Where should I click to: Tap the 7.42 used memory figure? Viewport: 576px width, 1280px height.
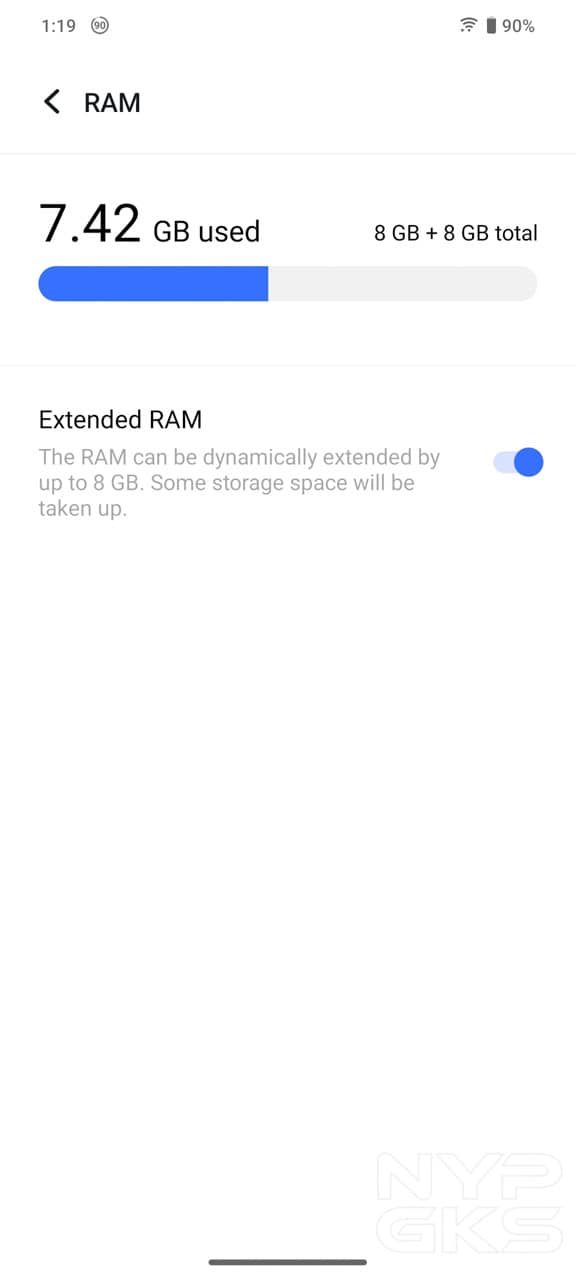89,224
